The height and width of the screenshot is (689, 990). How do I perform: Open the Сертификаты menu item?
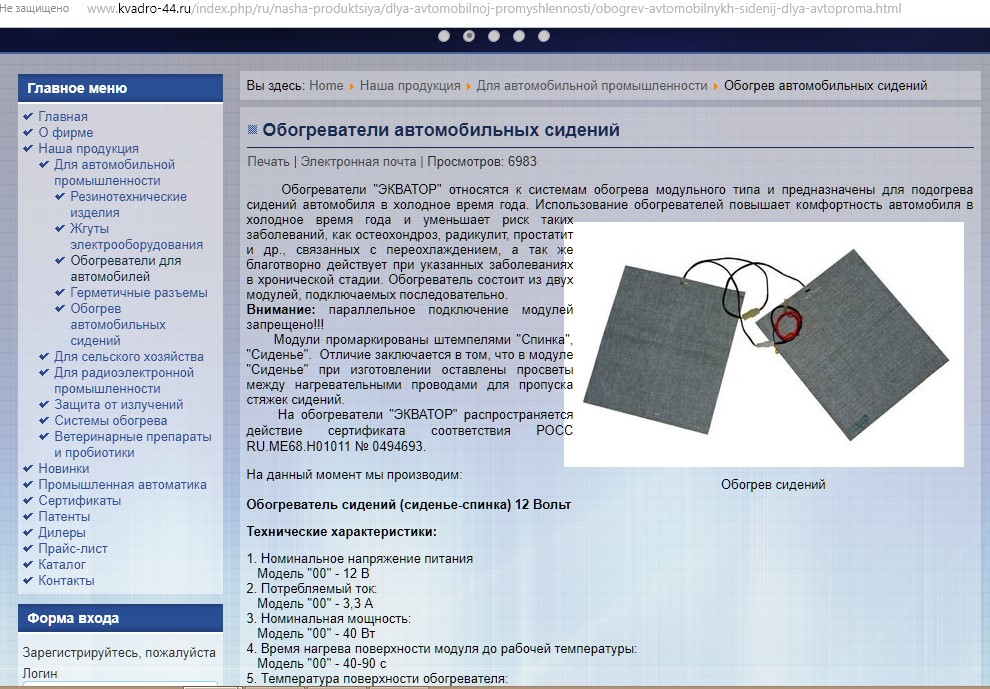click(x=80, y=500)
